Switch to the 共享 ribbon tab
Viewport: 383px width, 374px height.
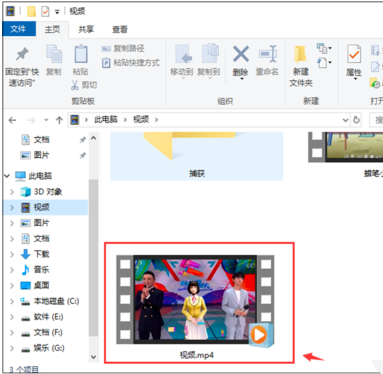86,29
